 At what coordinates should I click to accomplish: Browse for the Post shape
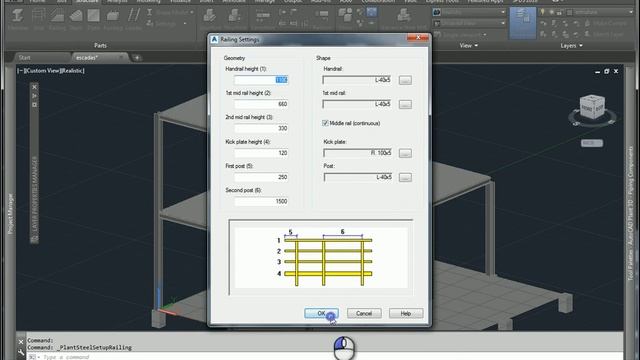[405, 178]
